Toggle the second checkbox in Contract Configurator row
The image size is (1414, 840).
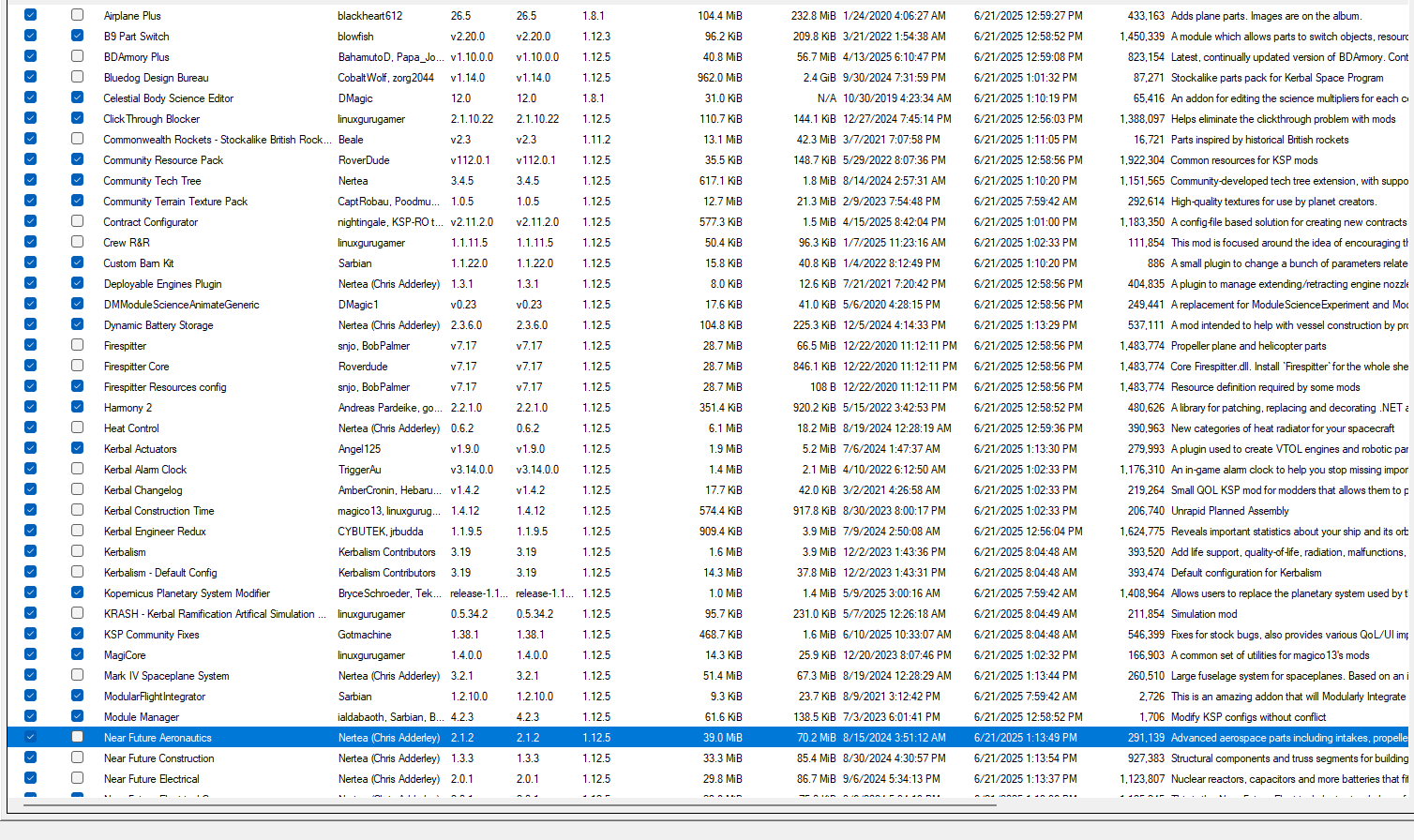point(77,221)
